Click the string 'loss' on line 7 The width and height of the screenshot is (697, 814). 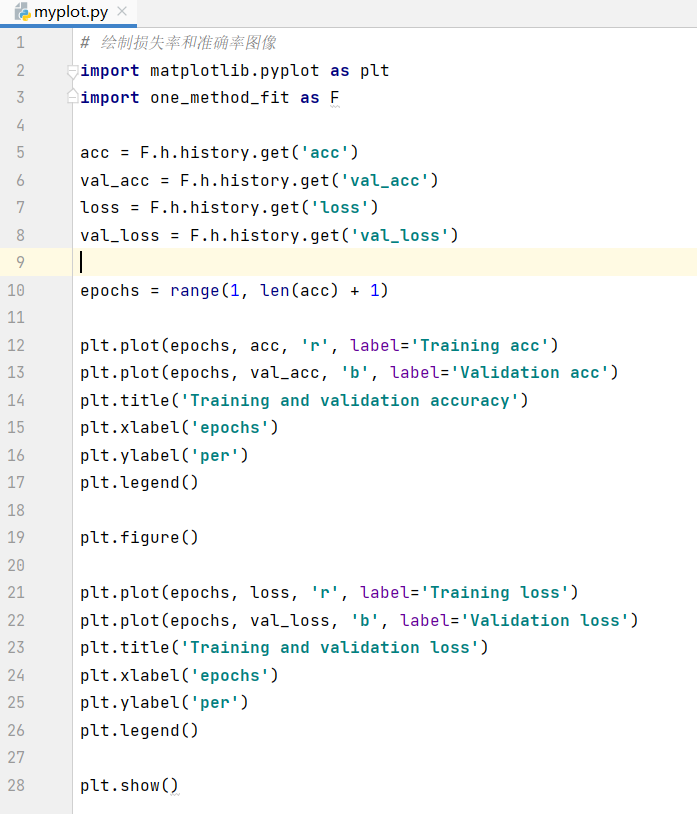coord(339,208)
